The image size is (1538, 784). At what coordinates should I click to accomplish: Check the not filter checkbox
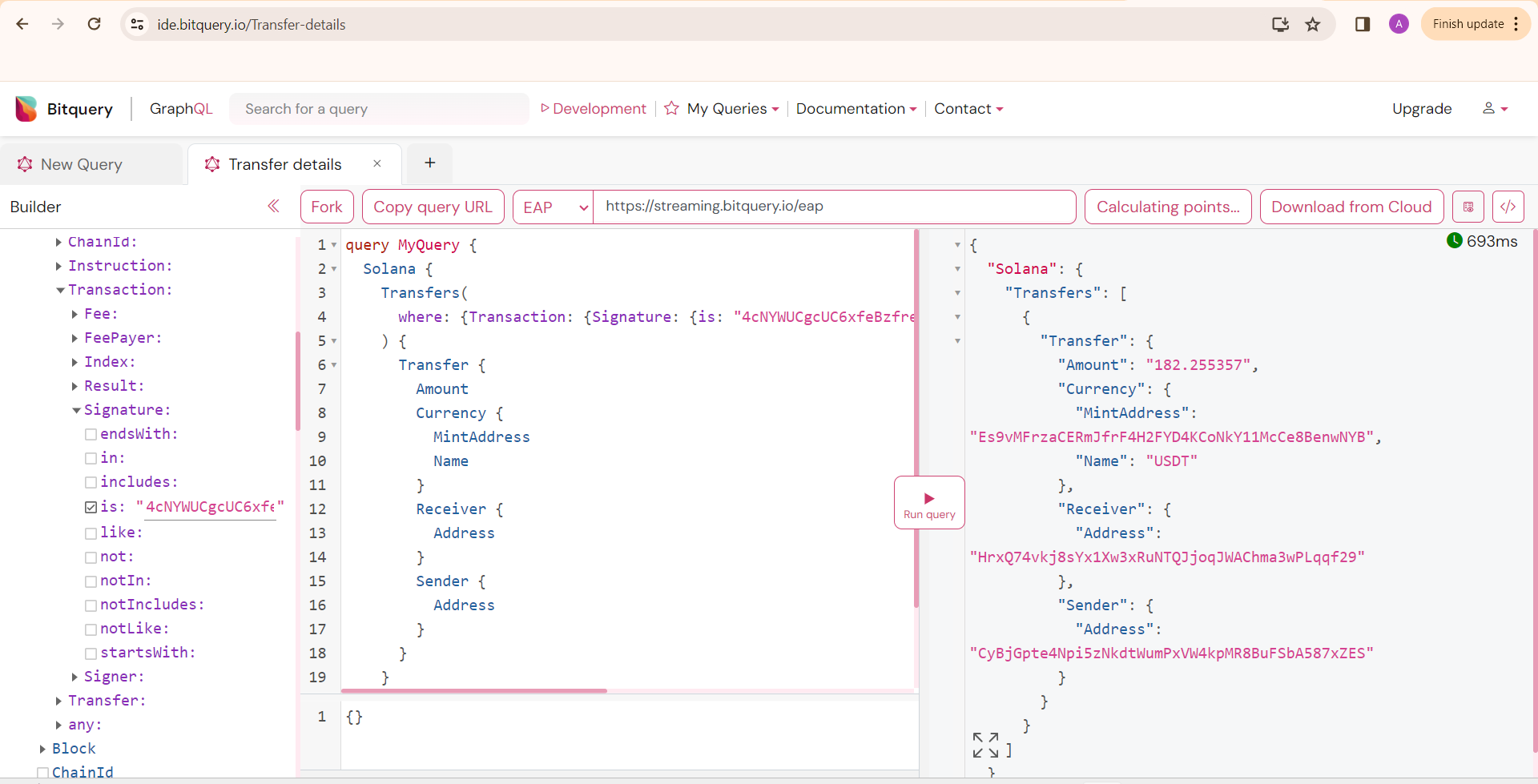click(91, 557)
